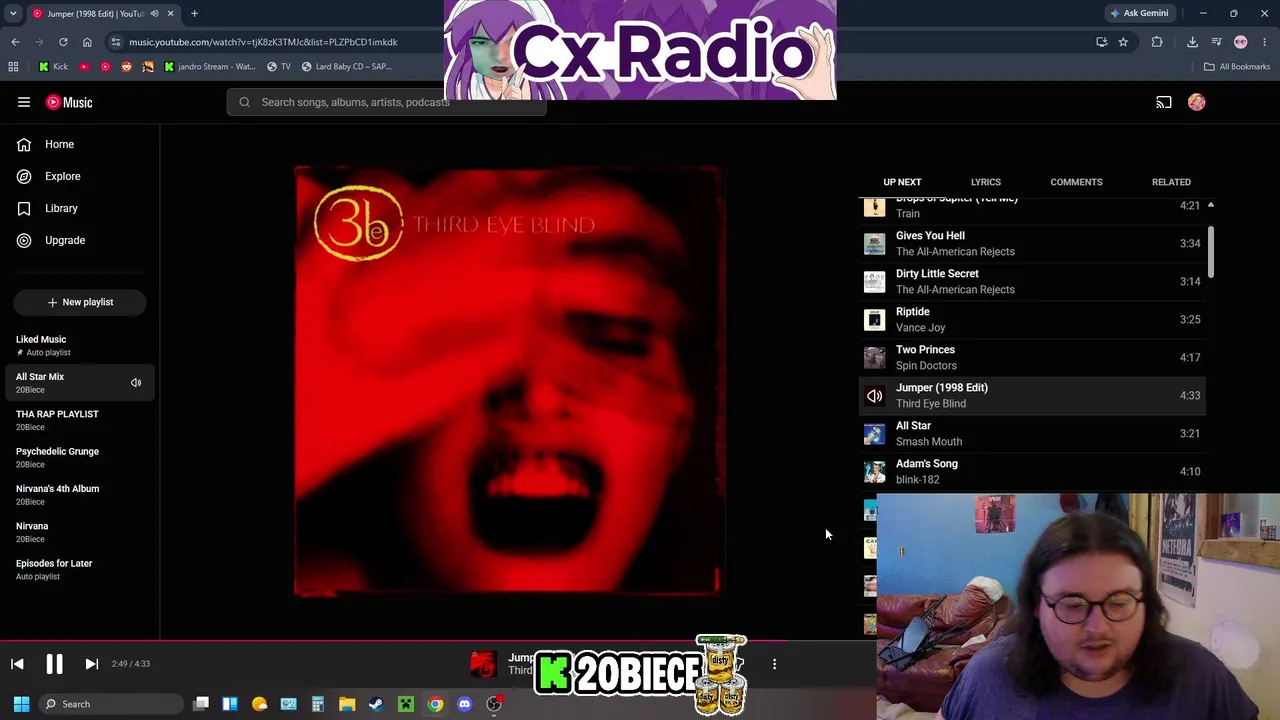Open the Kick bookmark
The image size is (1280, 720).
click(53, 67)
